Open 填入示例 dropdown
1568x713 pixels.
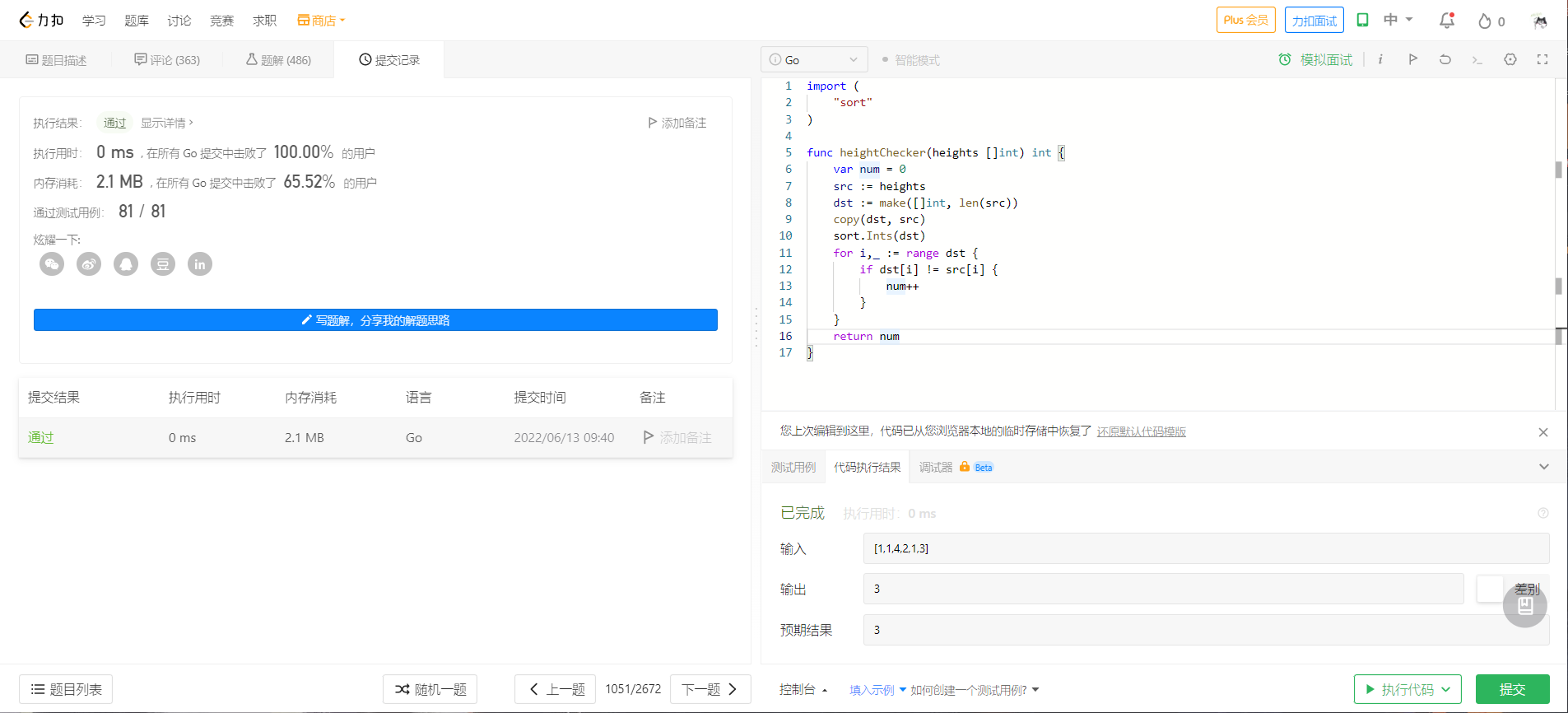[877, 690]
